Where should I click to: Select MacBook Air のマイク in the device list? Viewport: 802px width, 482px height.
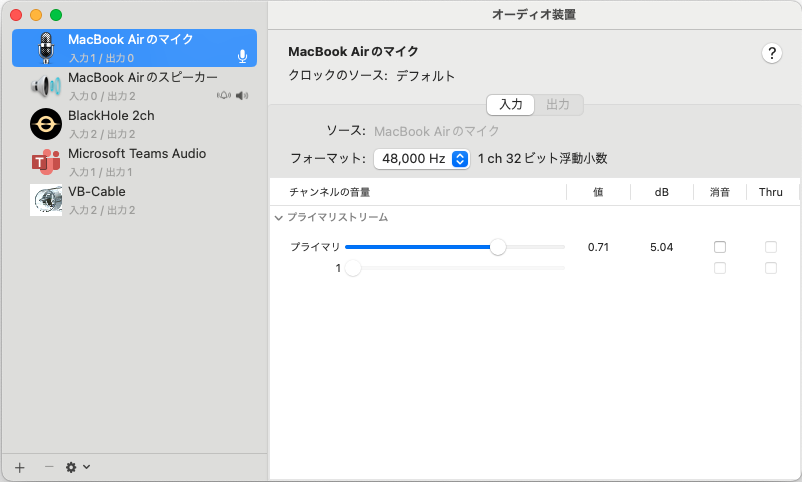point(135,48)
